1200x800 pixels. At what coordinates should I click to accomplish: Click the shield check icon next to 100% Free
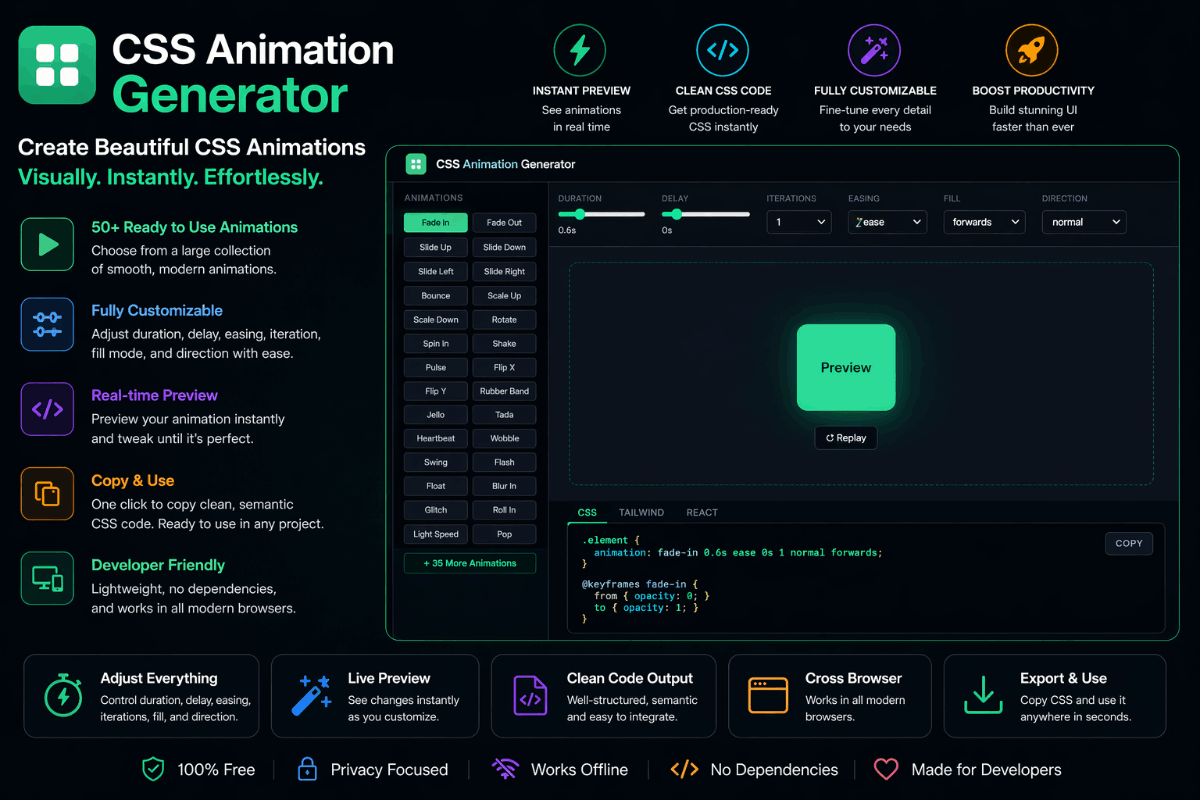152,769
